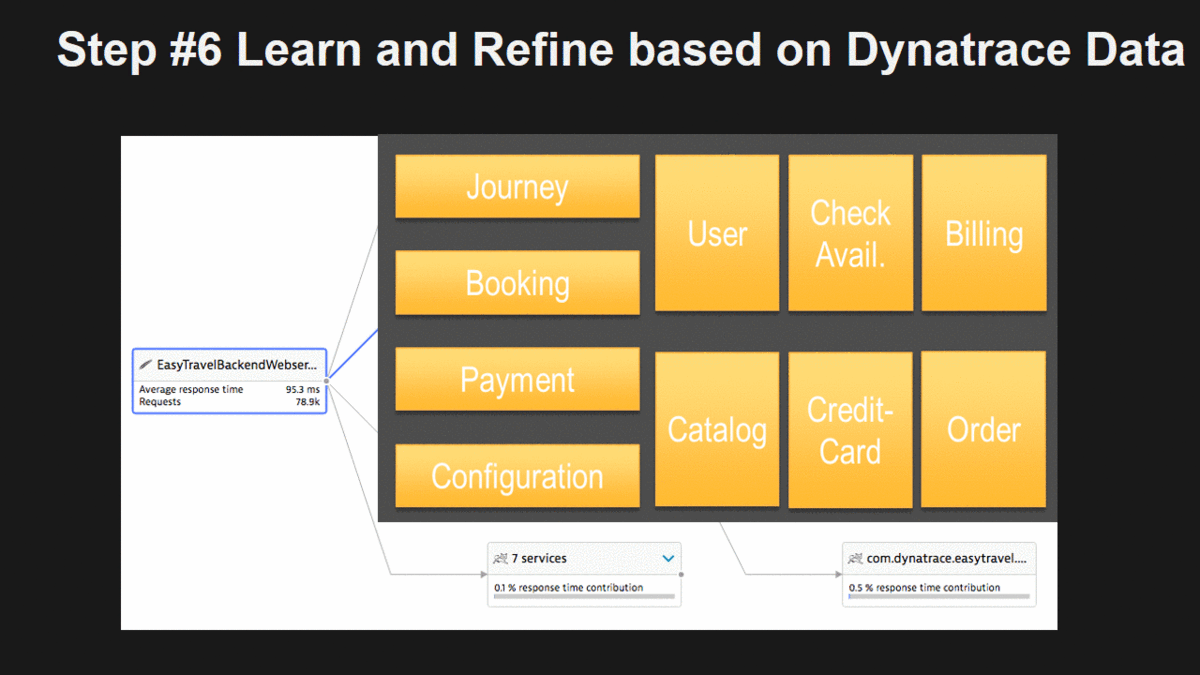Click the EasyTravelBackendWebservice feather icon

[146, 365]
